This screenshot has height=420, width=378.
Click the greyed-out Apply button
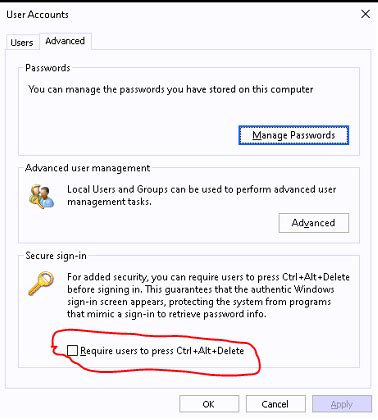coord(342,404)
